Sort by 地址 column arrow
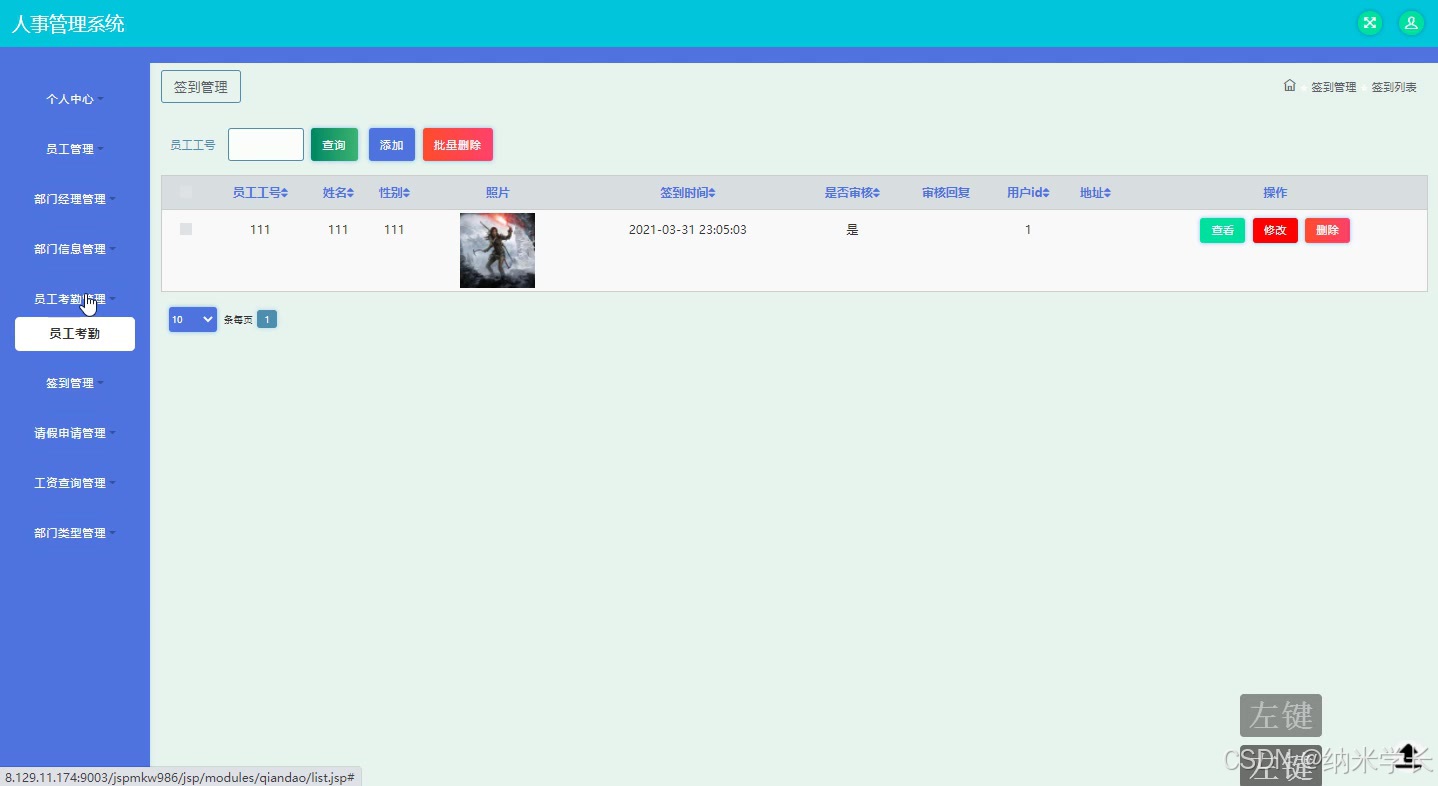This screenshot has width=1438, height=786. 1107,193
